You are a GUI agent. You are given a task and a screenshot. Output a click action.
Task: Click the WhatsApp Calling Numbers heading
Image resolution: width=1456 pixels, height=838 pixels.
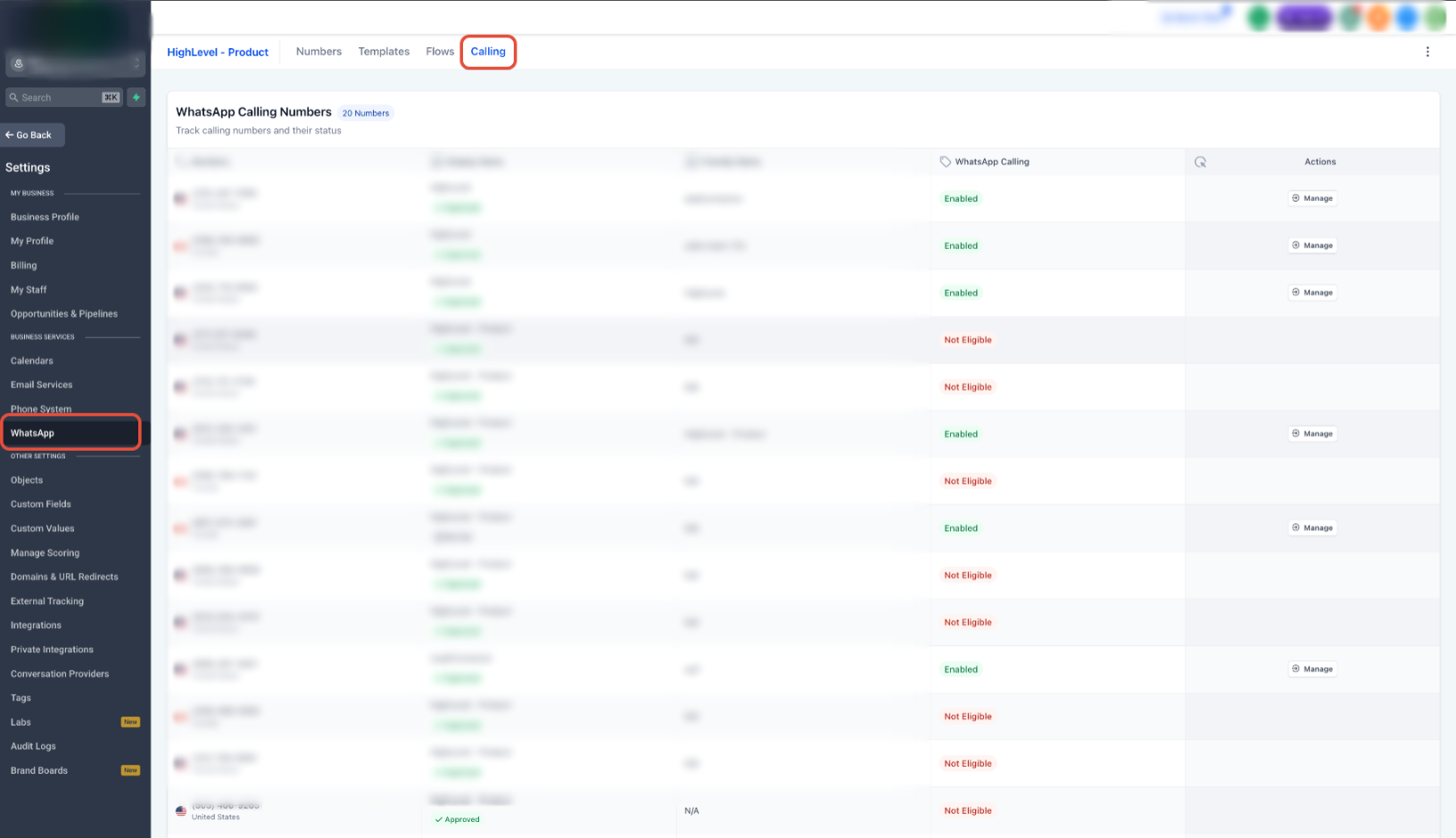(253, 112)
